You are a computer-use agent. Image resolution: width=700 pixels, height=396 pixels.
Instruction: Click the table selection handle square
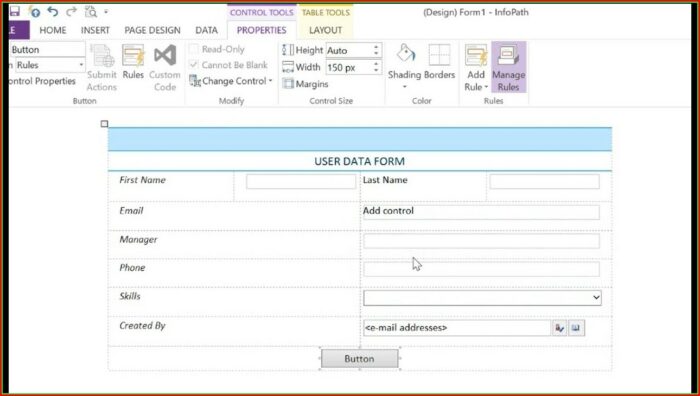click(104, 124)
